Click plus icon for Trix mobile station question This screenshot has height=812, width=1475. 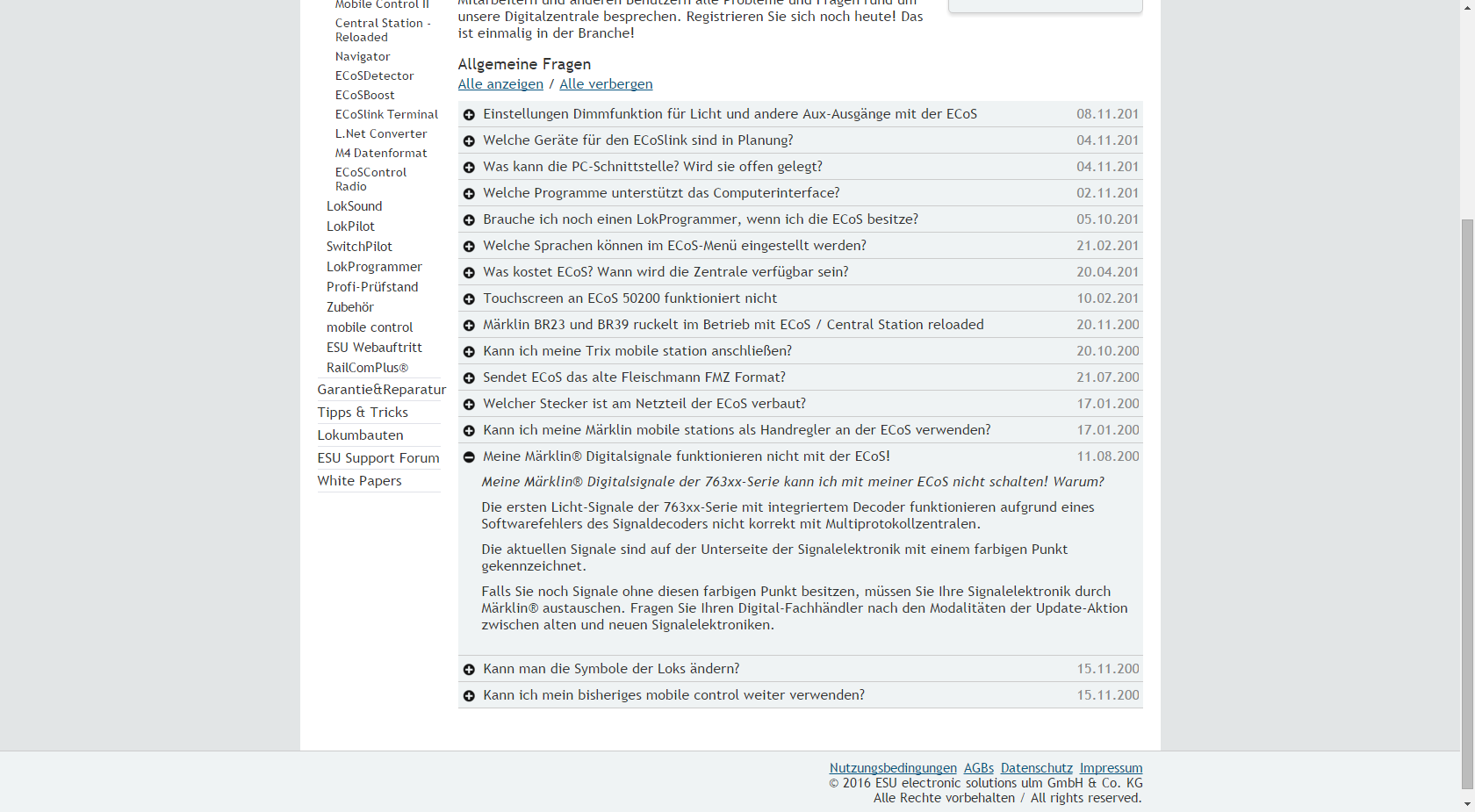click(x=469, y=352)
